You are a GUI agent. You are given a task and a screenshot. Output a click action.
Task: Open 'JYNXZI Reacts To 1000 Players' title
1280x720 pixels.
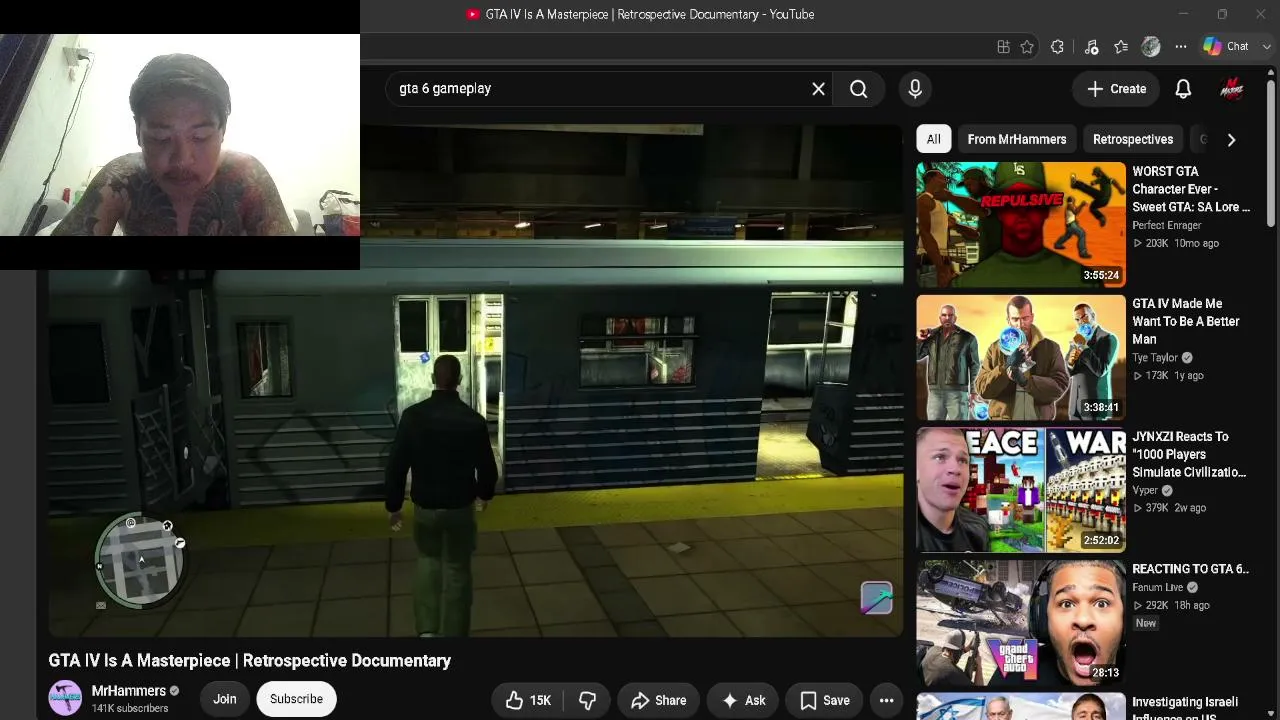[1189, 454]
